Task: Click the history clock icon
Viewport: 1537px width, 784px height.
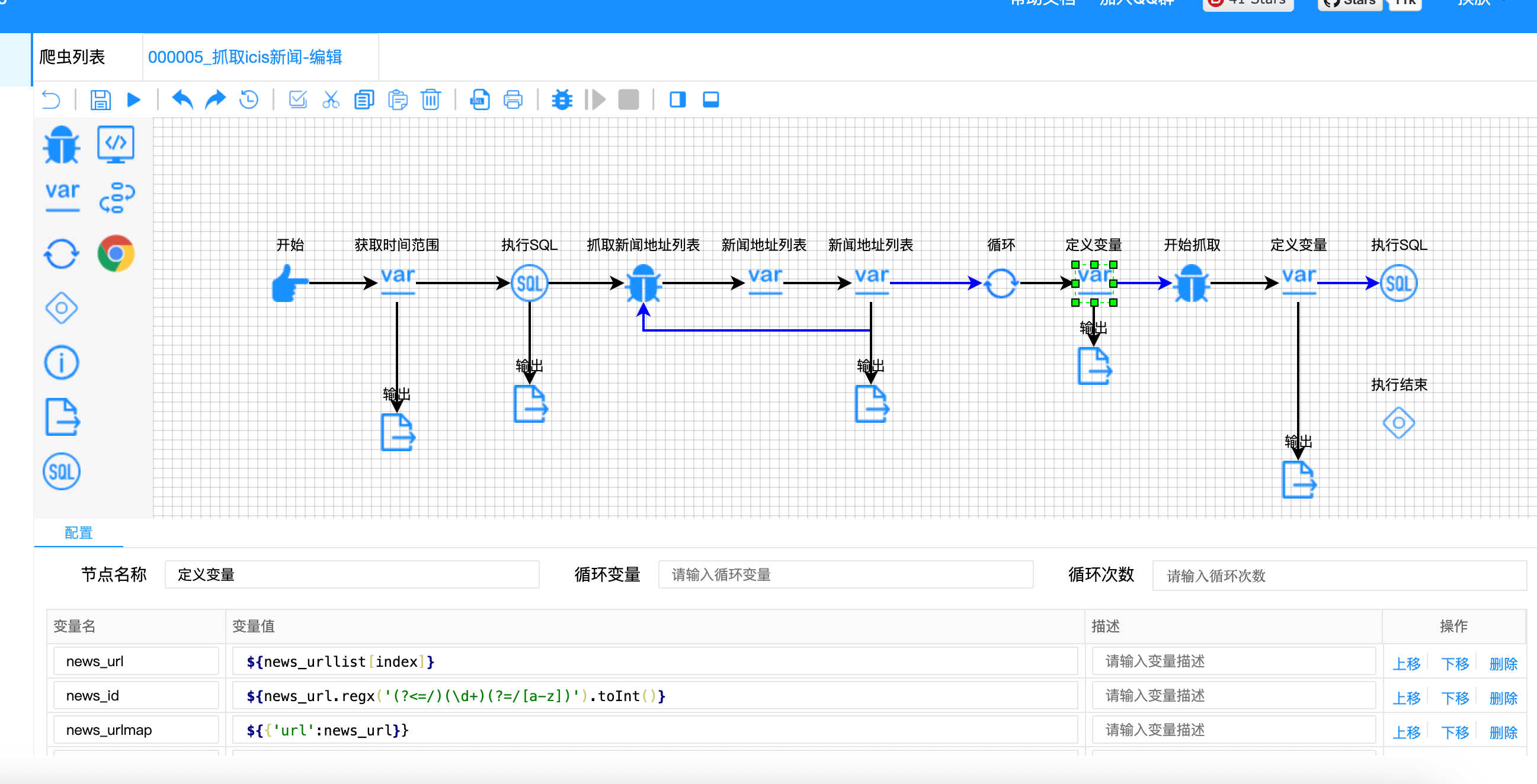Action: 249,99
